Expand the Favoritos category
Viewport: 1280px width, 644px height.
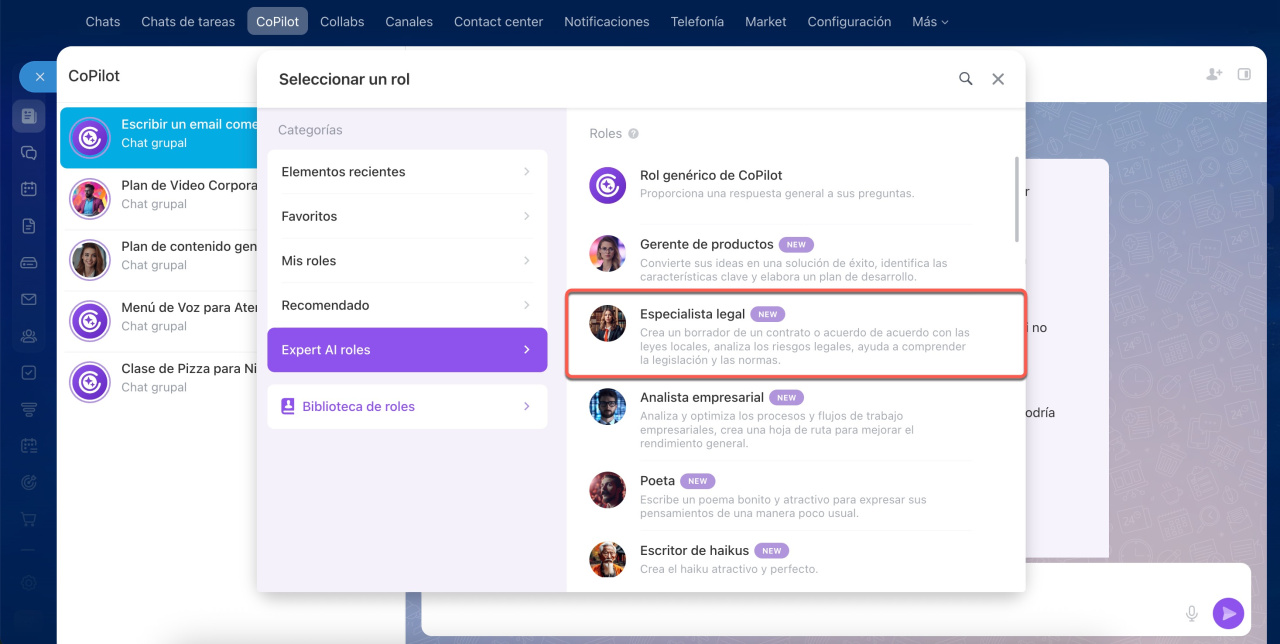(x=407, y=216)
